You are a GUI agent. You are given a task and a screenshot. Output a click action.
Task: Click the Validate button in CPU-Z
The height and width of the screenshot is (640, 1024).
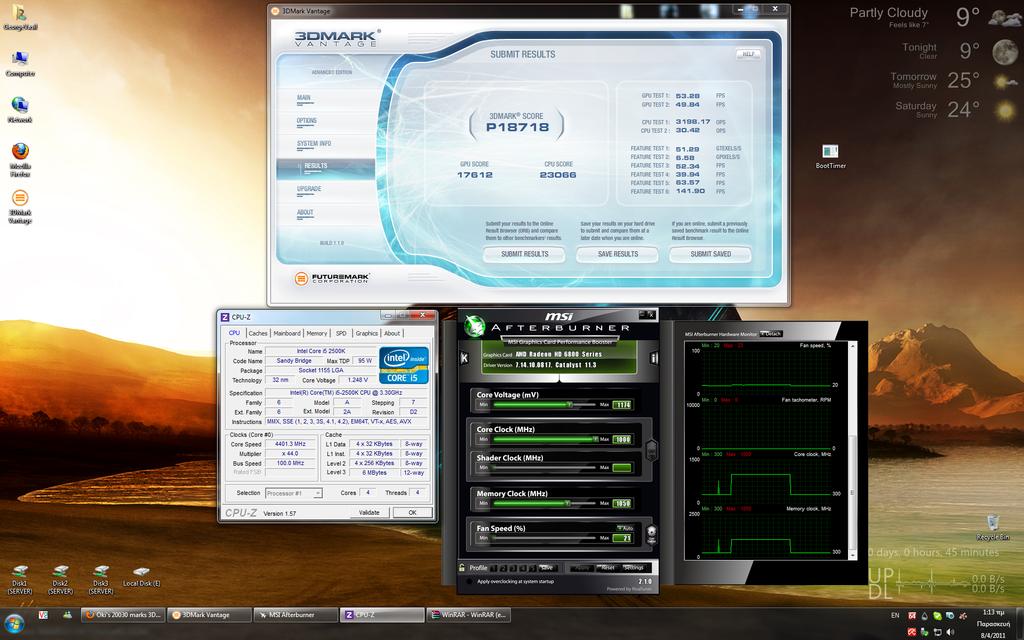pyautogui.click(x=369, y=513)
